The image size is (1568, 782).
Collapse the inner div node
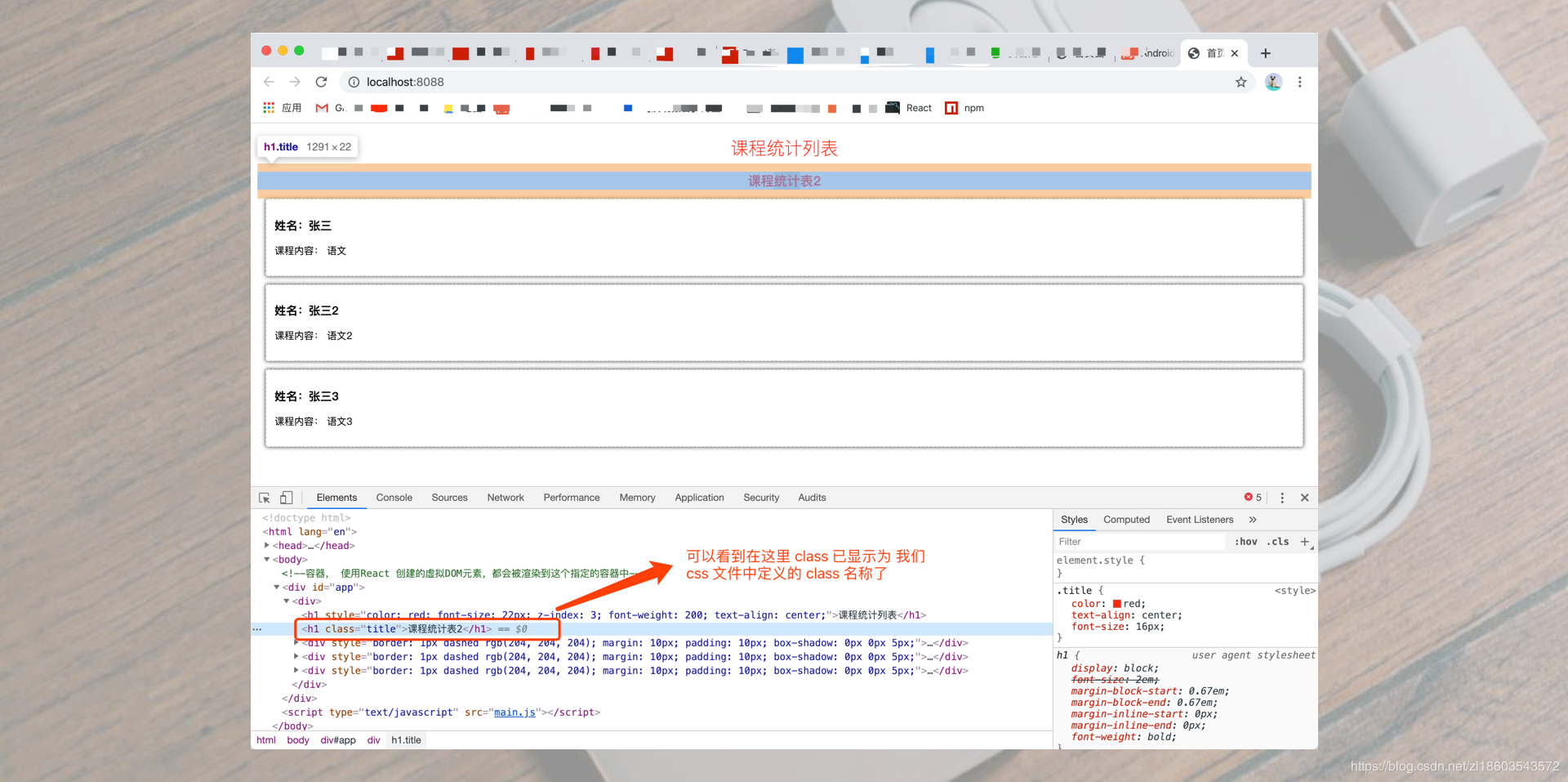tap(287, 601)
